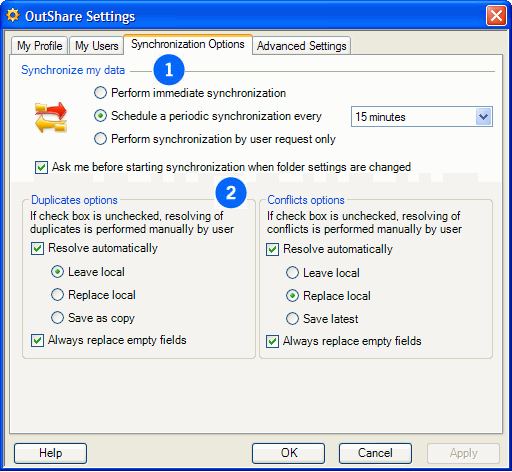512x472 pixels.
Task: Select Leave local for duplicates
Action: click(x=57, y=272)
